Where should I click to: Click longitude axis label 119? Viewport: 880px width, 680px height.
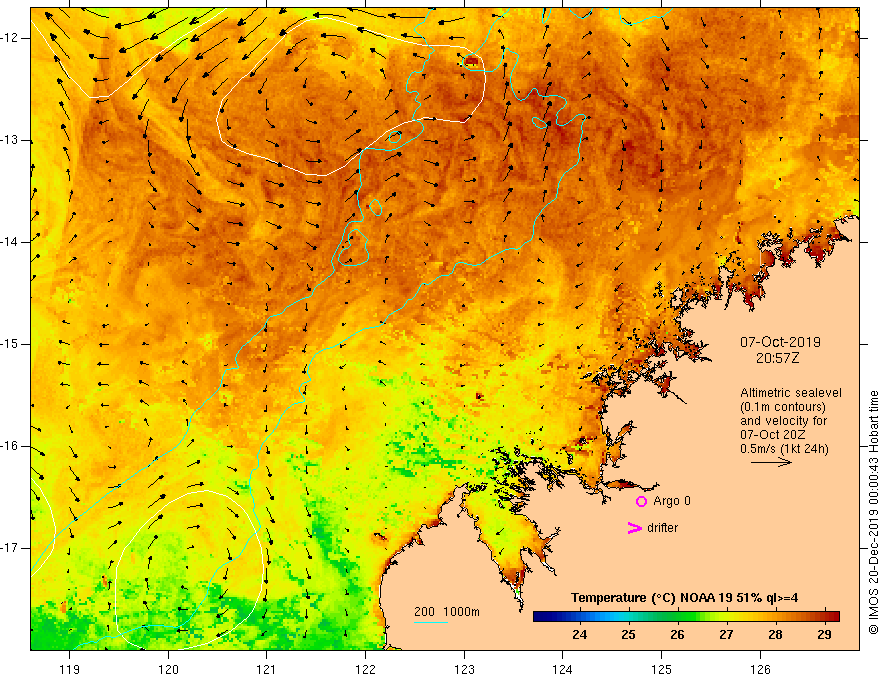69,669
